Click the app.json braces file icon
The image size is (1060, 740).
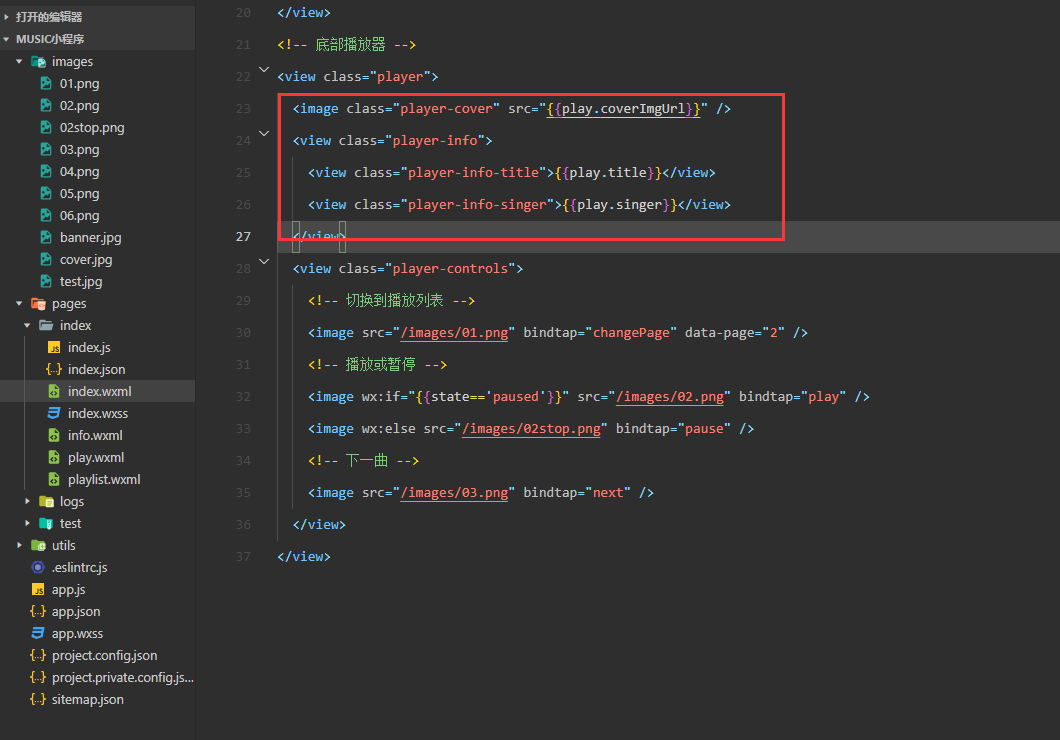coord(38,612)
